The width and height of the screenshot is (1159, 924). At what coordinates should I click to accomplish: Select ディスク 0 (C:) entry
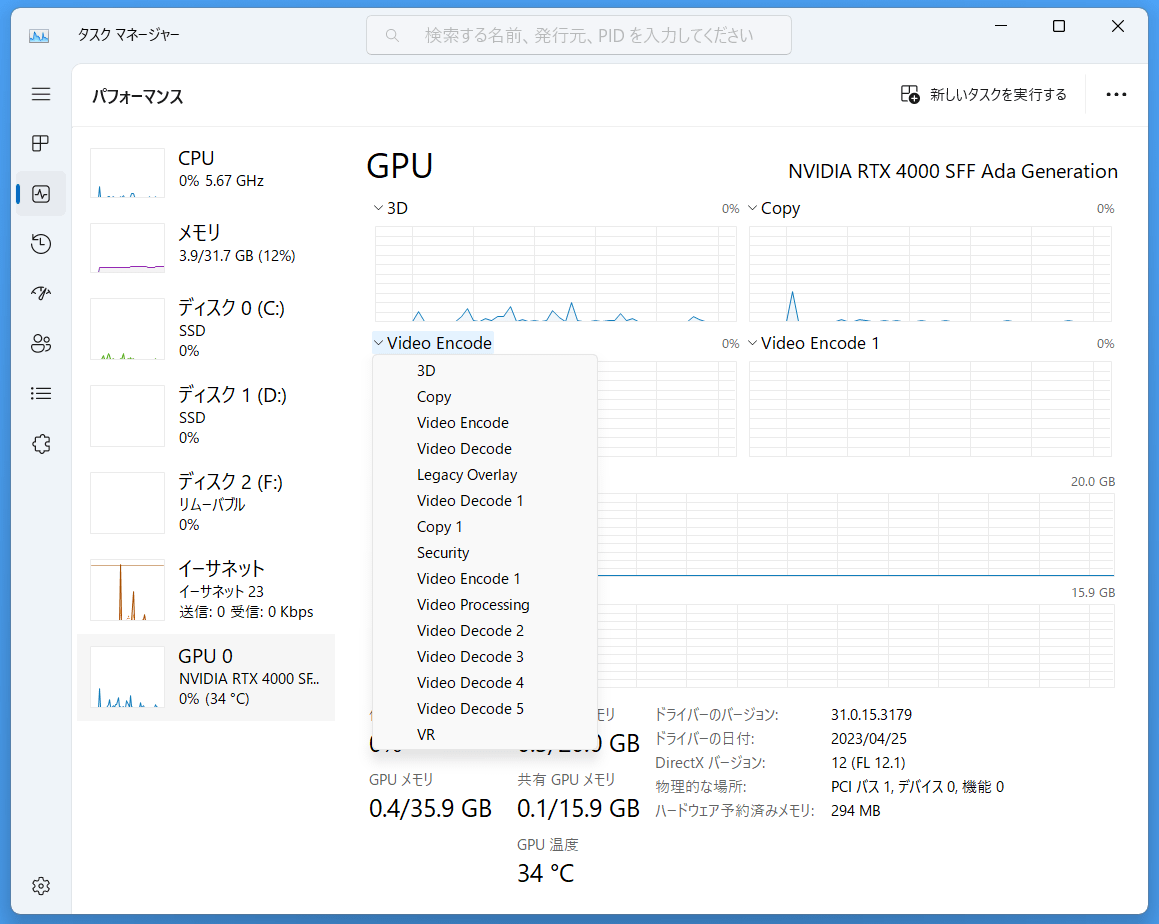[x=205, y=328]
